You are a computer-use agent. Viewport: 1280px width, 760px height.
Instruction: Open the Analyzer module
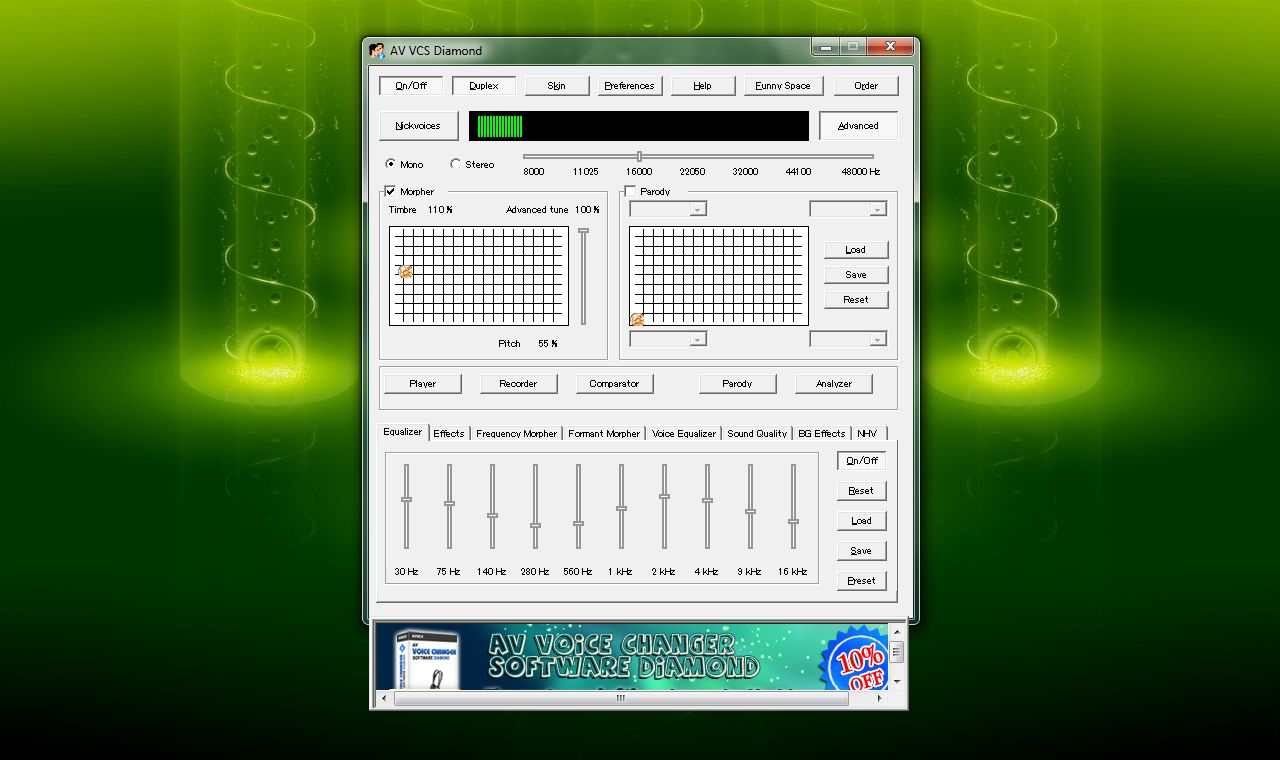834,384
